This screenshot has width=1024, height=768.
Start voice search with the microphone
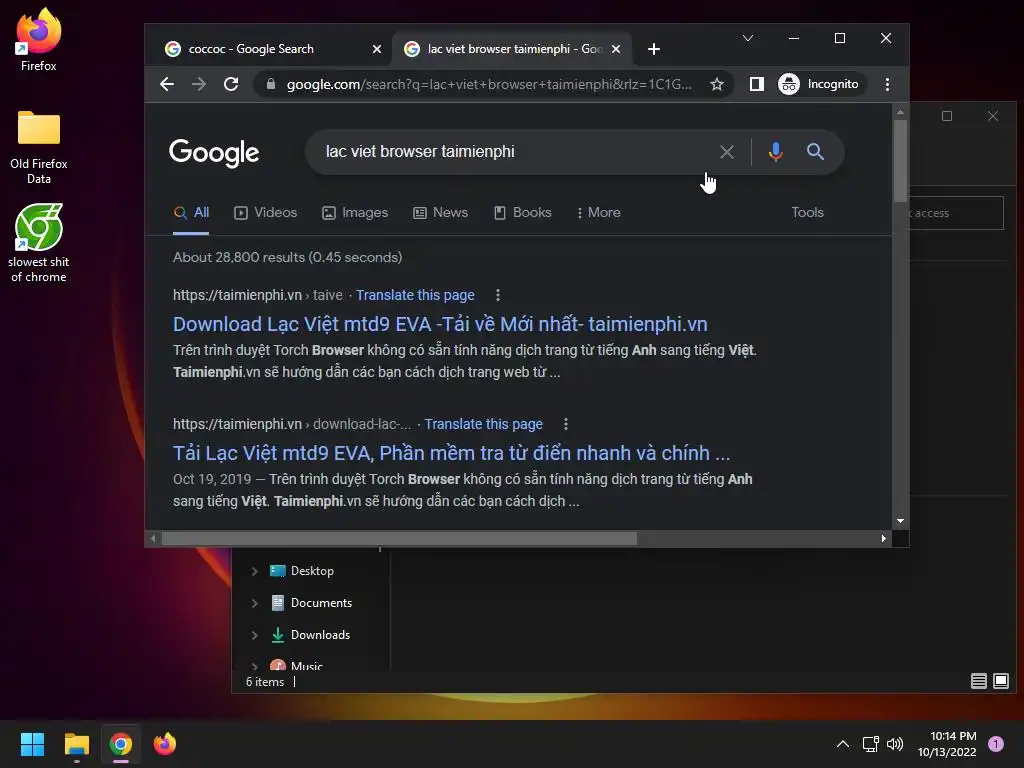pos(775,152)
